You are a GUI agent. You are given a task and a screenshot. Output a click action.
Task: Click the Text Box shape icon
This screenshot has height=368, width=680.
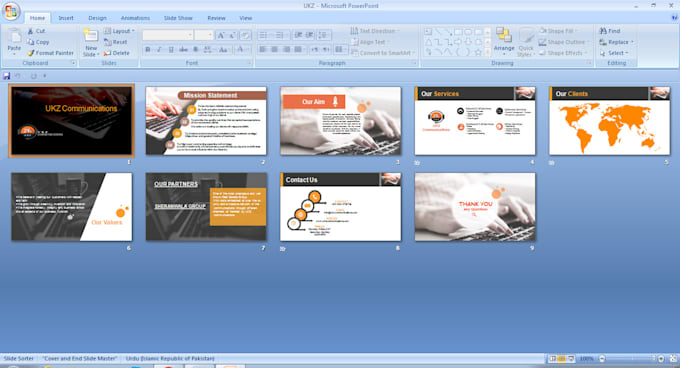tap(428, 32)
